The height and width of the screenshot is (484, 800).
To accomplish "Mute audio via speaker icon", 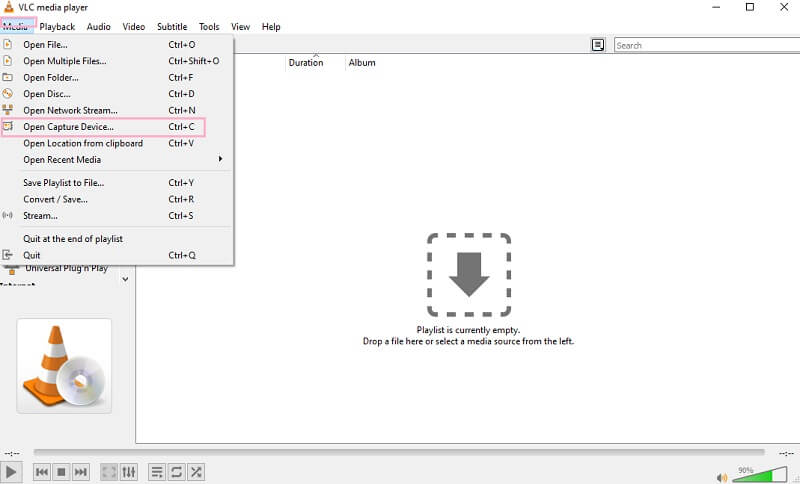I will (722, 477).
